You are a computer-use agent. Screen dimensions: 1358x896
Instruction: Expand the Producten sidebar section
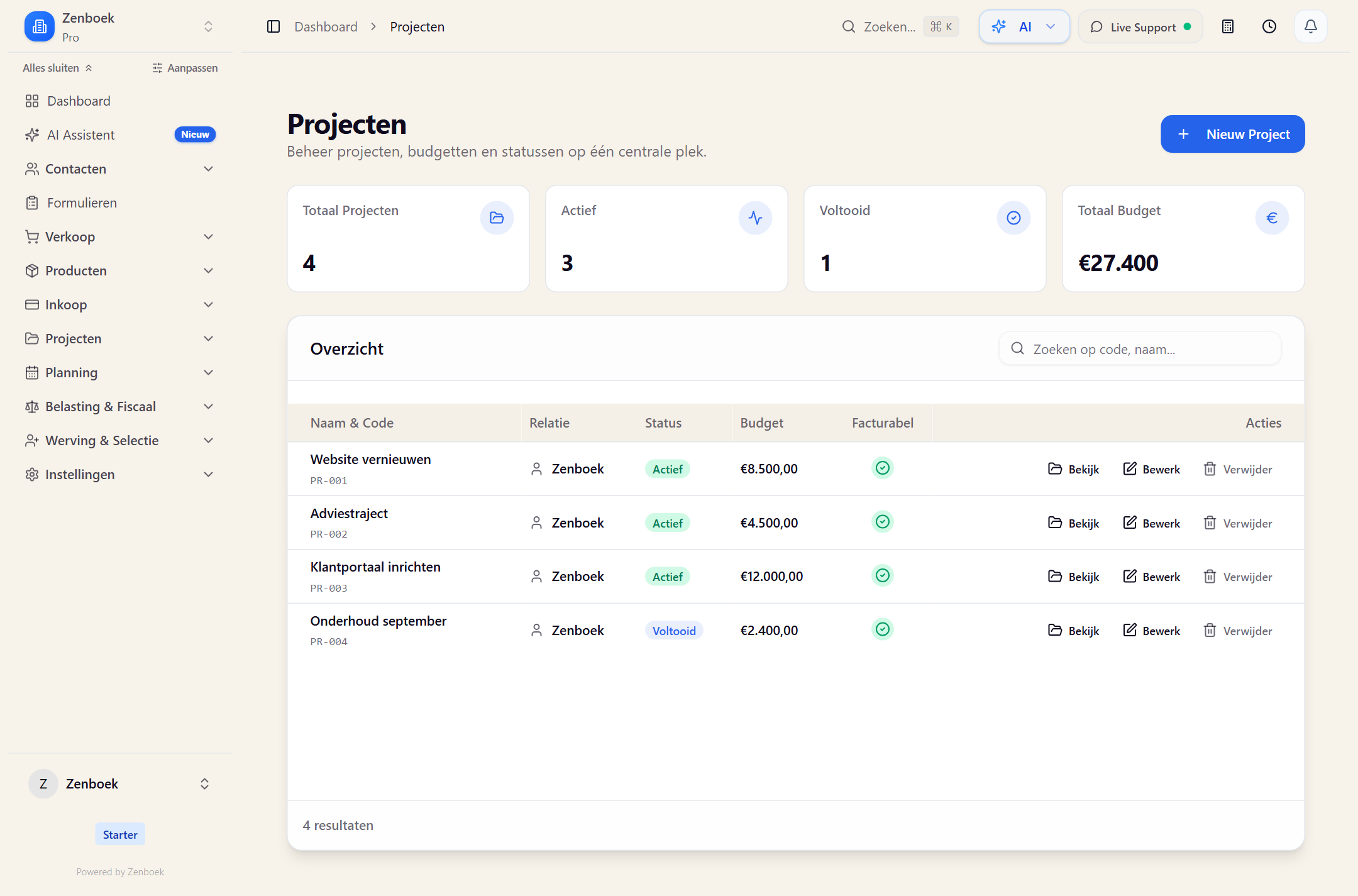[x=119, y=270]
